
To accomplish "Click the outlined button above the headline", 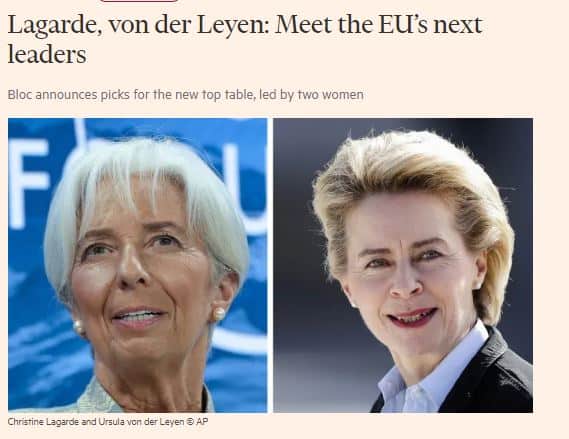I will click(139, 1).
